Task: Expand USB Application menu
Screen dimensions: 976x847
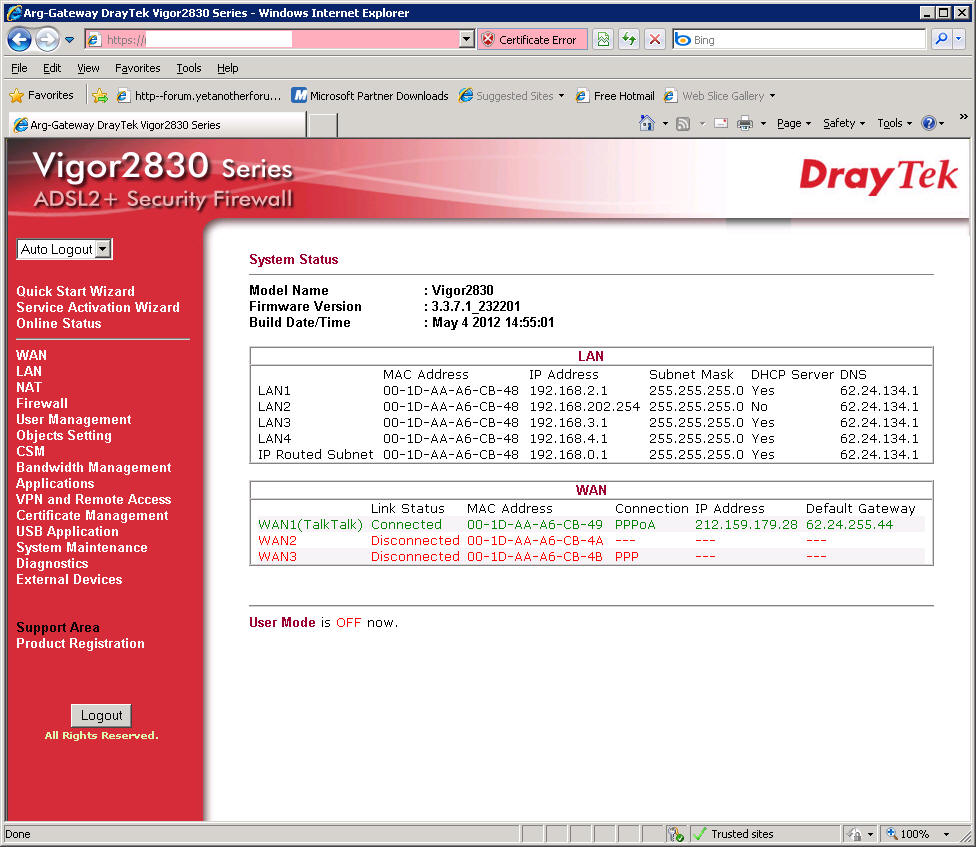Action: point(67,531)
